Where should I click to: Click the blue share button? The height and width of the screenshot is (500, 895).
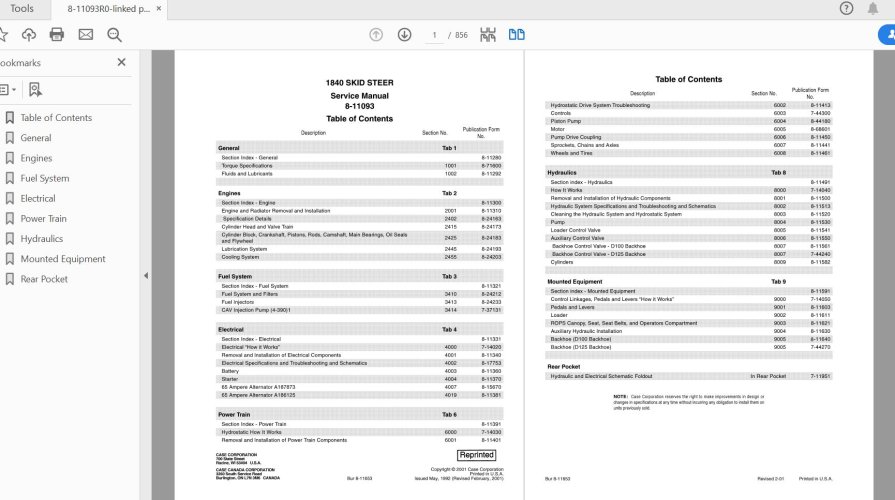[885, 35]
